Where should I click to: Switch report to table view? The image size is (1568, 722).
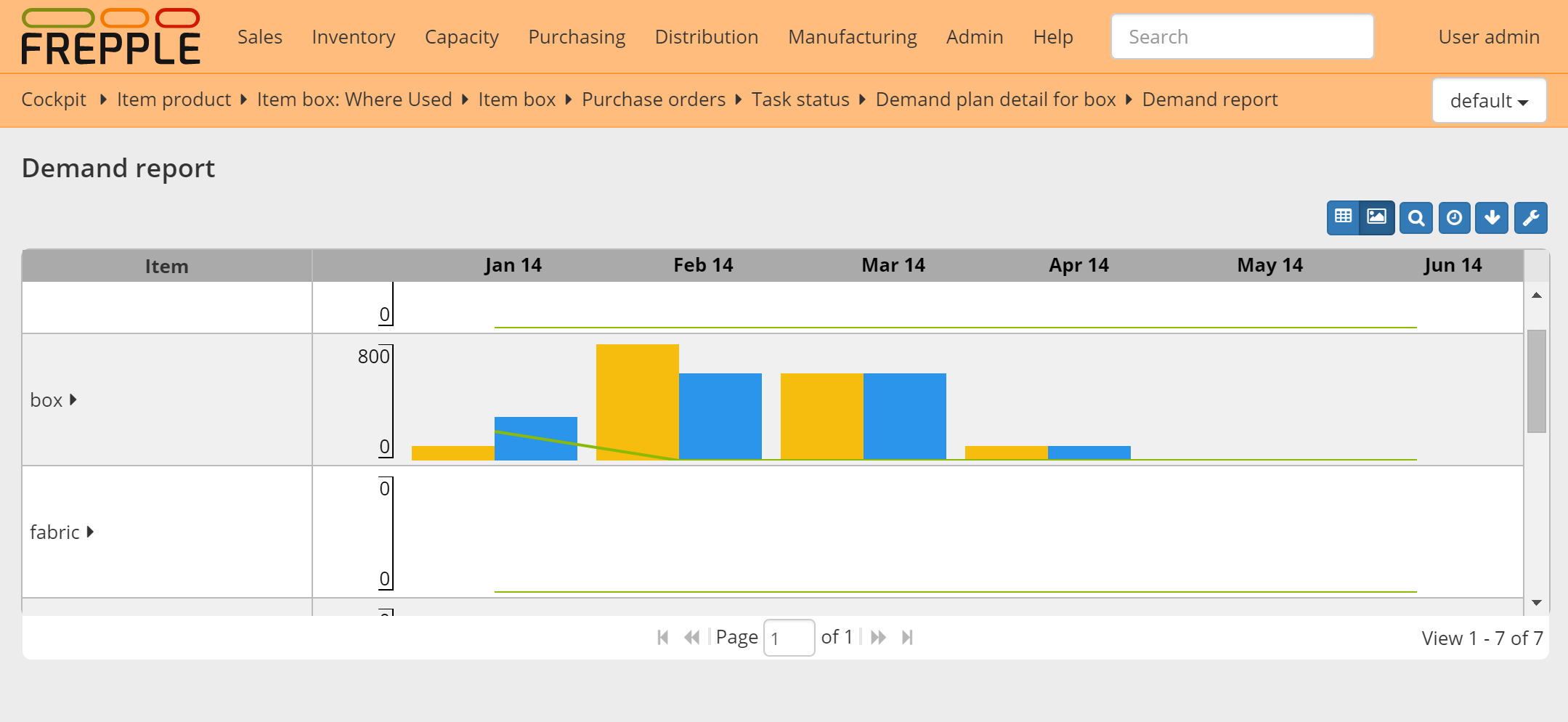tap(1344, 217)
